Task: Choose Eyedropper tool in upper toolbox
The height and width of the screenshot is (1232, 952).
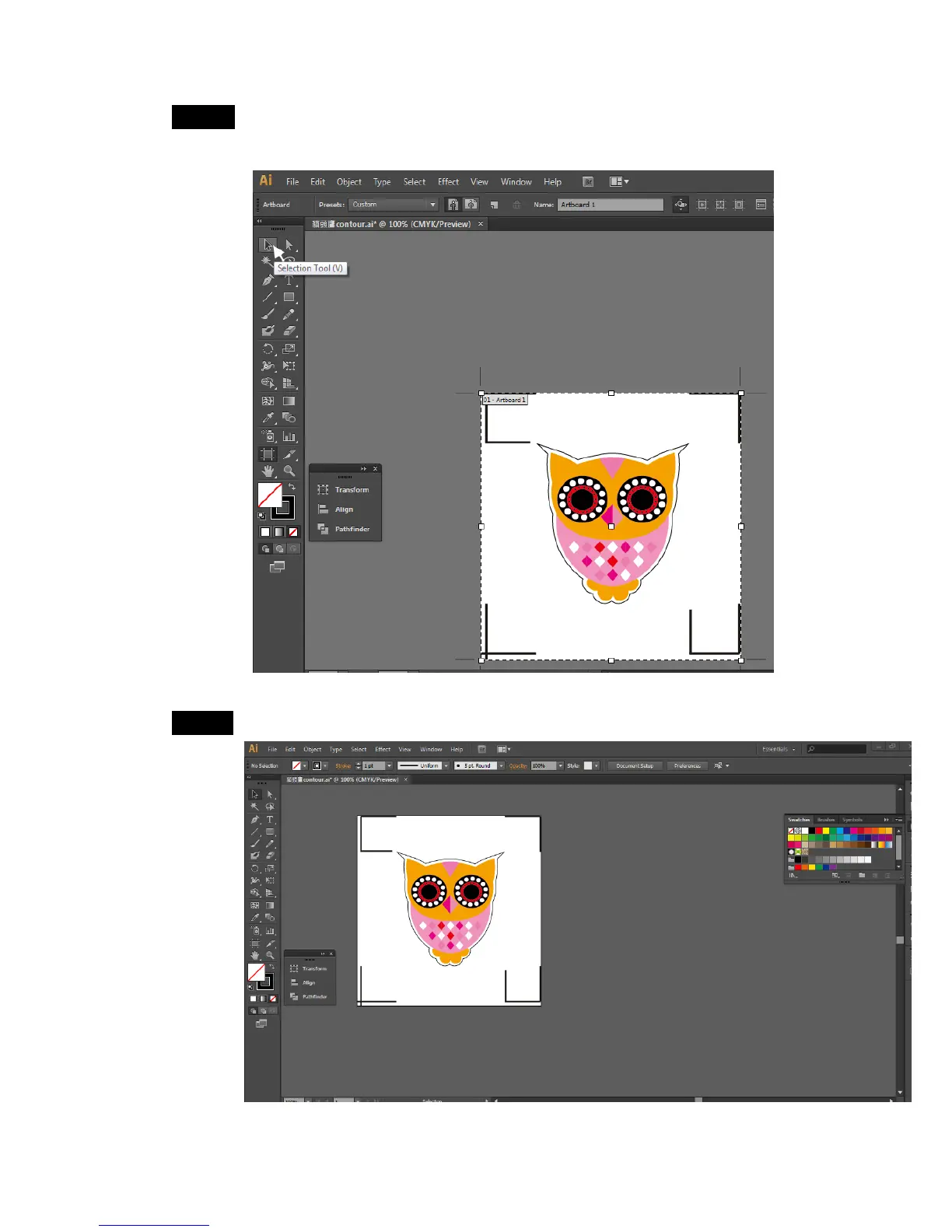Action: [268, 418]
